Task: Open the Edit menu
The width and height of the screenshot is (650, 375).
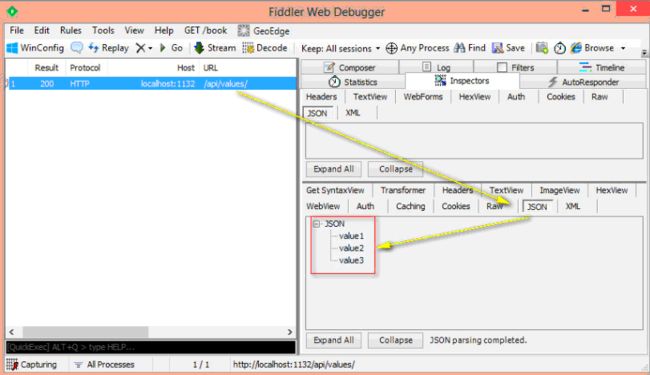Action: pyautogui.click(x=41, y=31)
